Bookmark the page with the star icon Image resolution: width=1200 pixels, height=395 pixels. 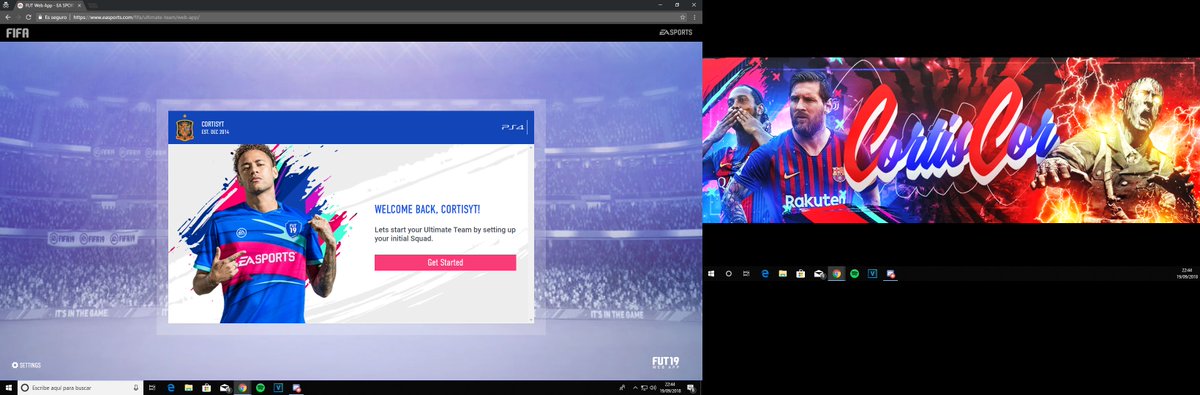(x=682, y=18)
